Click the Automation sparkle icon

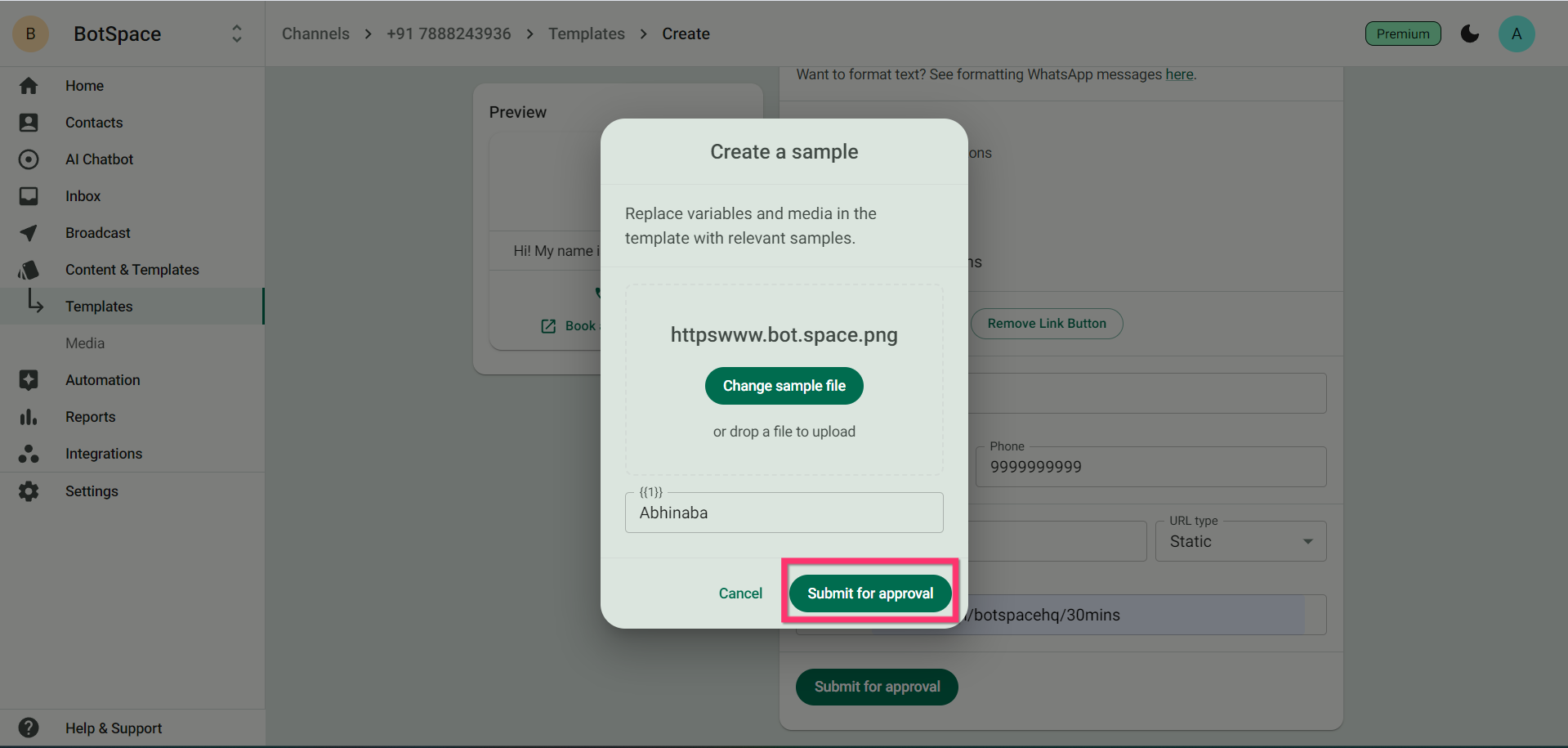[x=29, y=380]
